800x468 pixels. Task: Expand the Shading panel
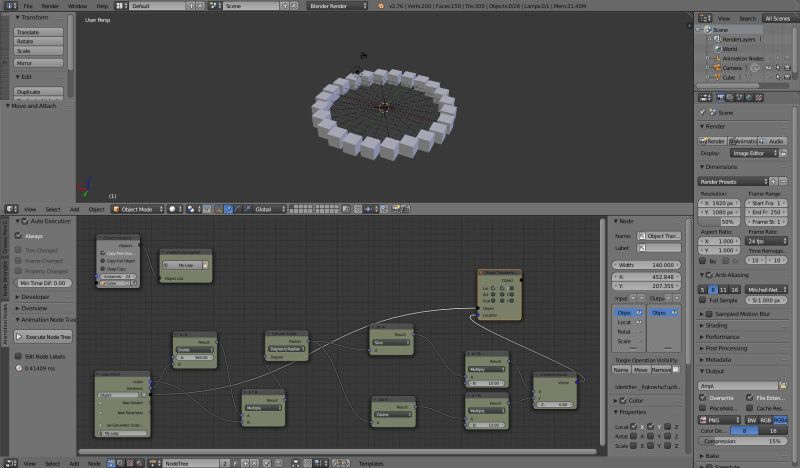(716, 325)
